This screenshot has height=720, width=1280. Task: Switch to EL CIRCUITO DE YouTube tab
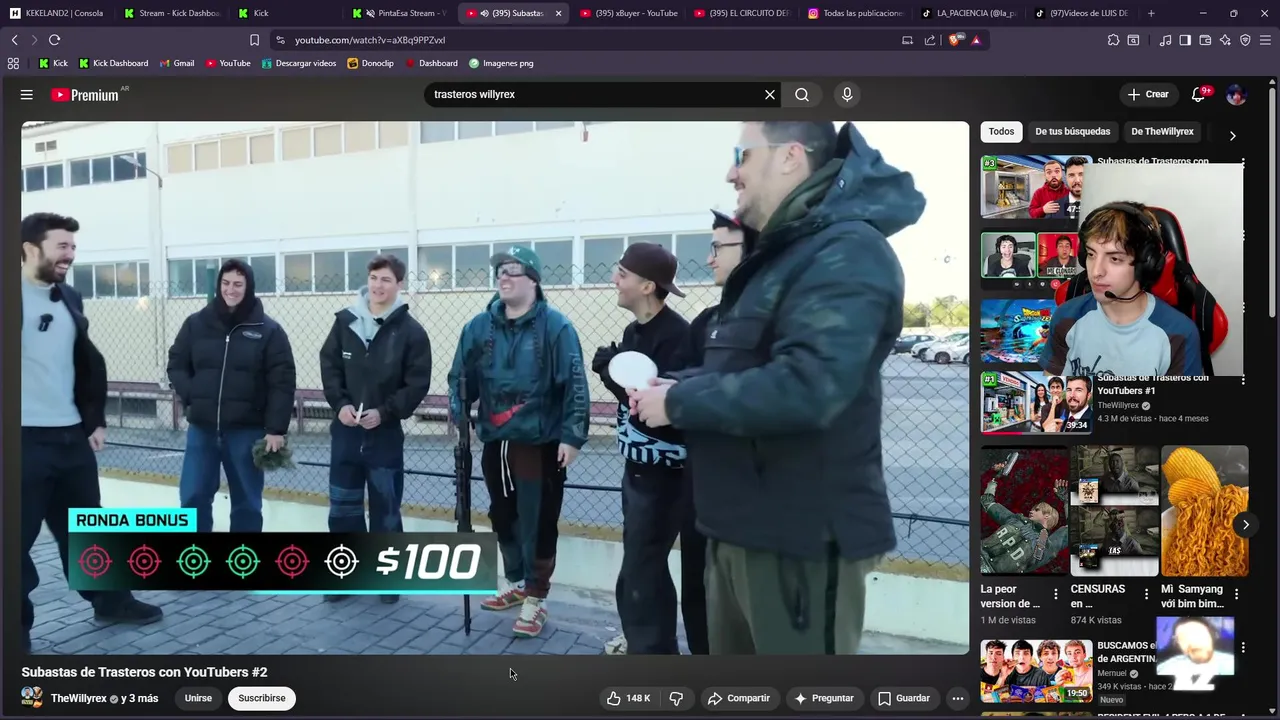click(x=743, y=13)
